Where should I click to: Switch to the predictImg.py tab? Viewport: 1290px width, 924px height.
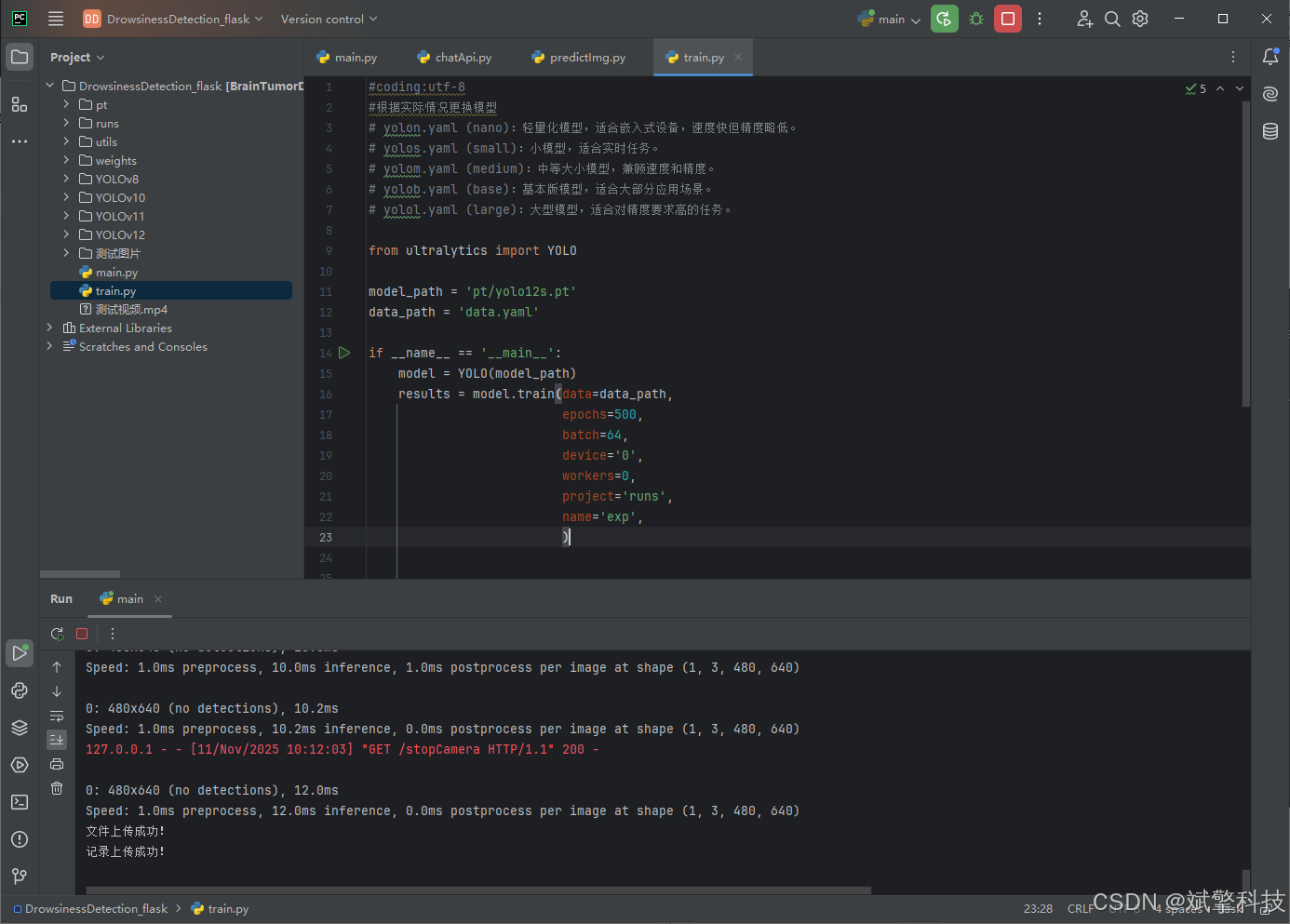click(578, 58)
